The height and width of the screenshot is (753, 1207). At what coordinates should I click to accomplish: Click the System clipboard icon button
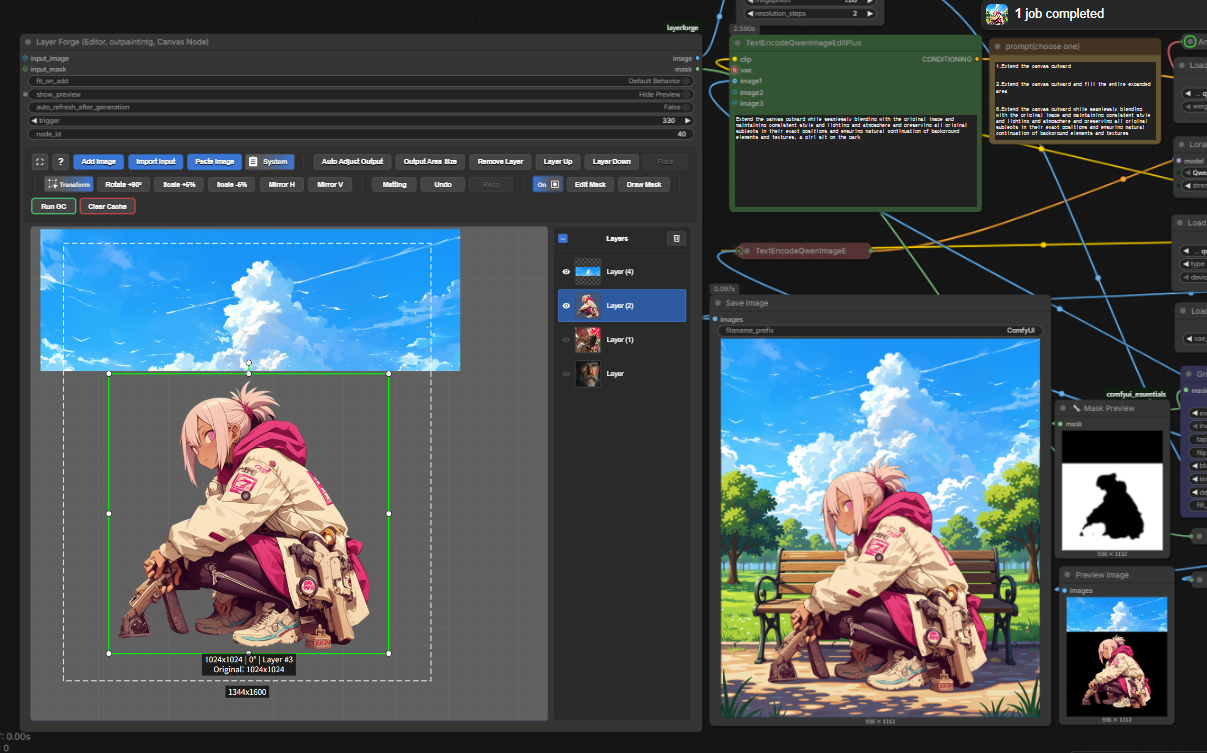tap(268, 161)
